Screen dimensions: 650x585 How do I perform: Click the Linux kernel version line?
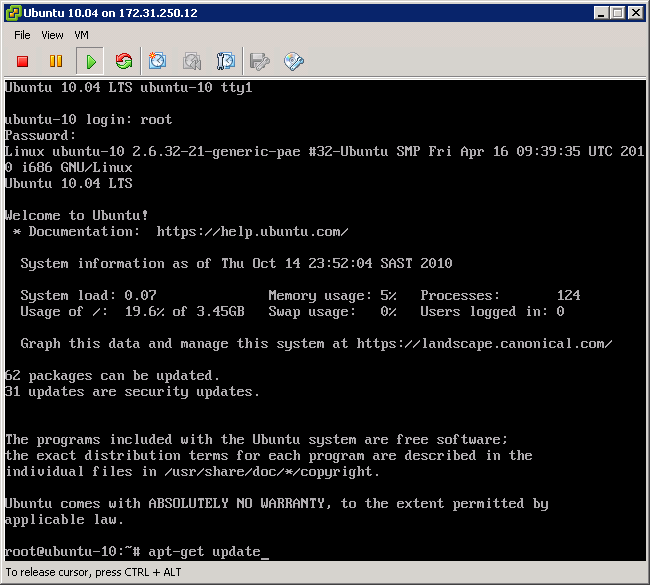click(x=324, y=159)
